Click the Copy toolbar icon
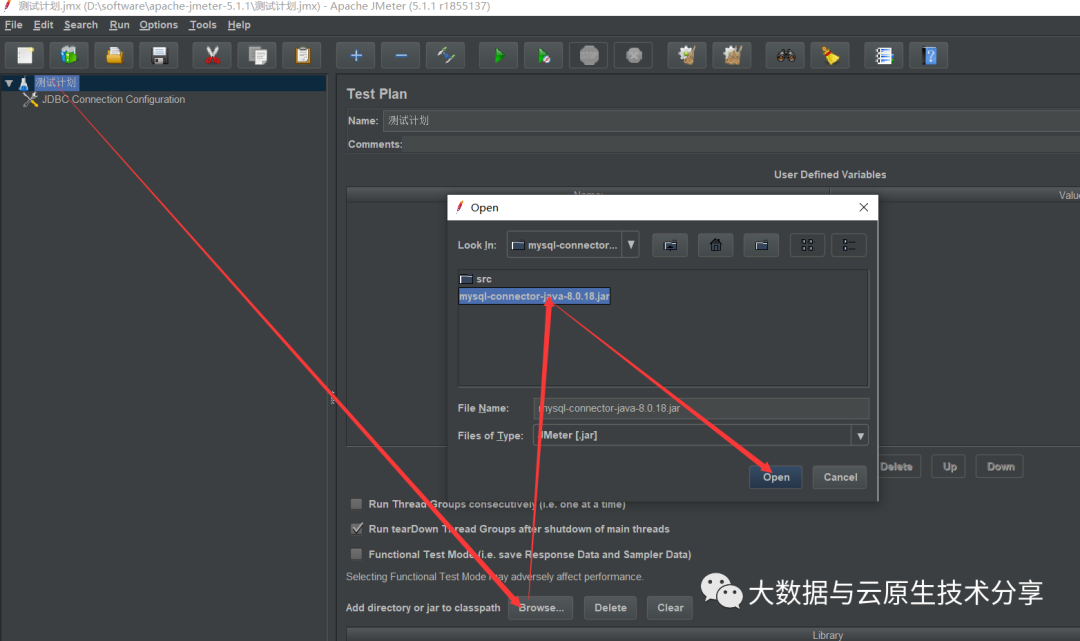Screen dimensions: 1080x641 (x=257, y=56)
